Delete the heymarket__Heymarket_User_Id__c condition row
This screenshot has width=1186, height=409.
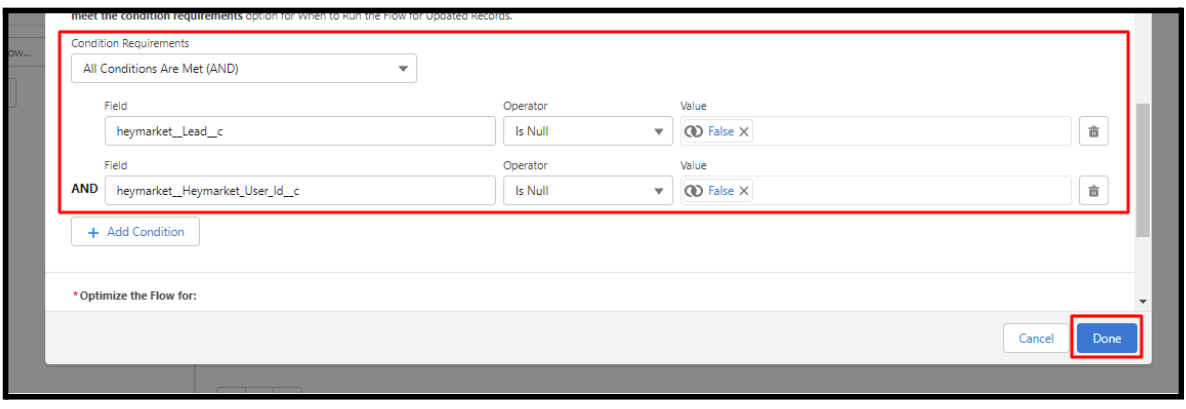pos(1093,191)
